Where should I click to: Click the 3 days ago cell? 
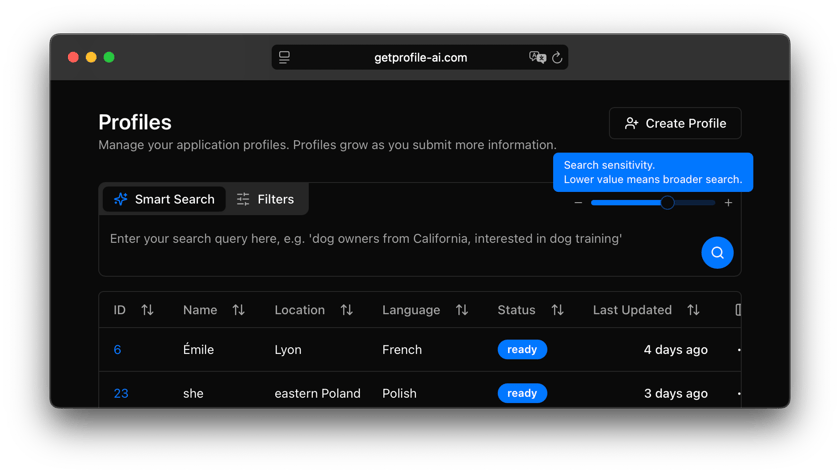coord(676,394)
